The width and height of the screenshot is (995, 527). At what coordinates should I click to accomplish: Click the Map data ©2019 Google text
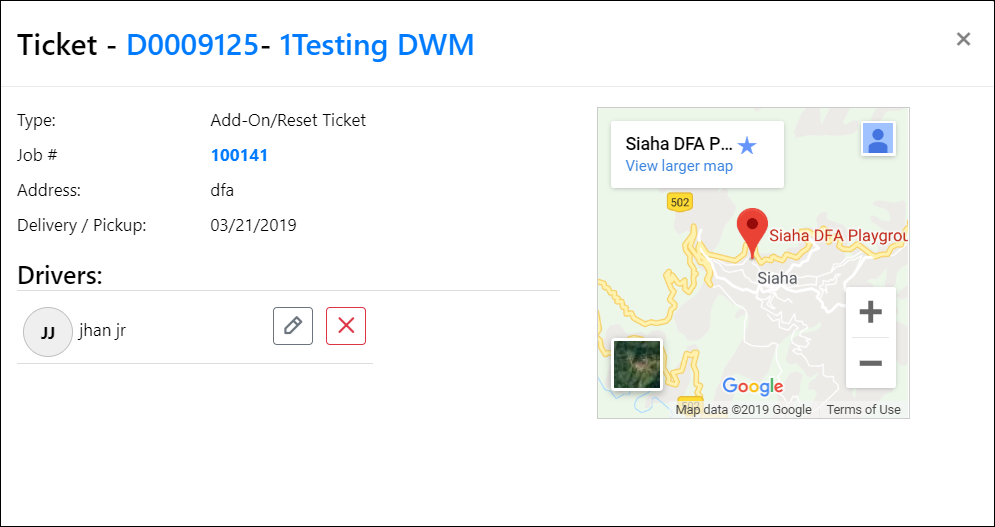743,410
